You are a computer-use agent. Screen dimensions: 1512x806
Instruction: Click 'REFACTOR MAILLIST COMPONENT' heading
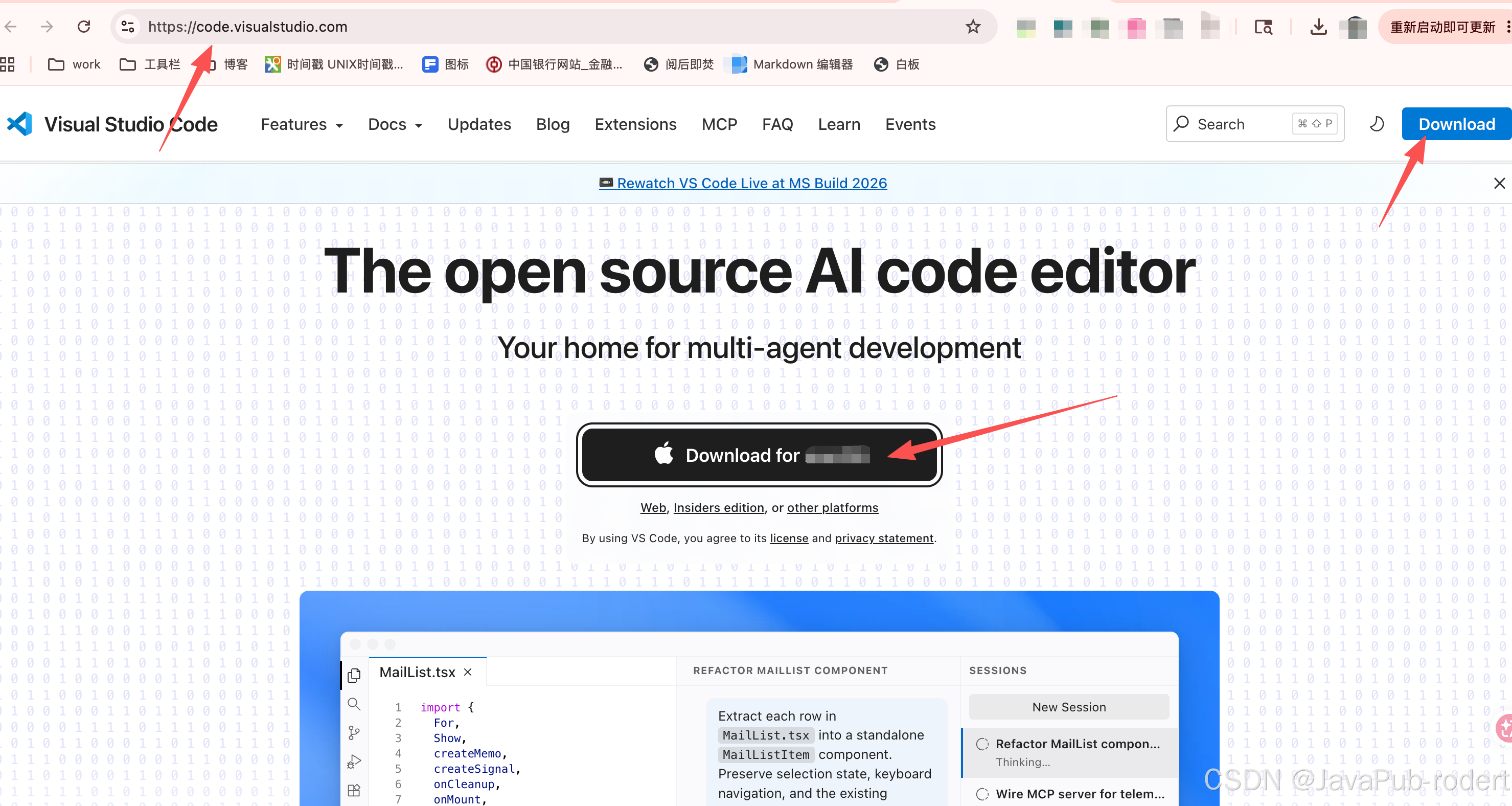pos(790,671)
